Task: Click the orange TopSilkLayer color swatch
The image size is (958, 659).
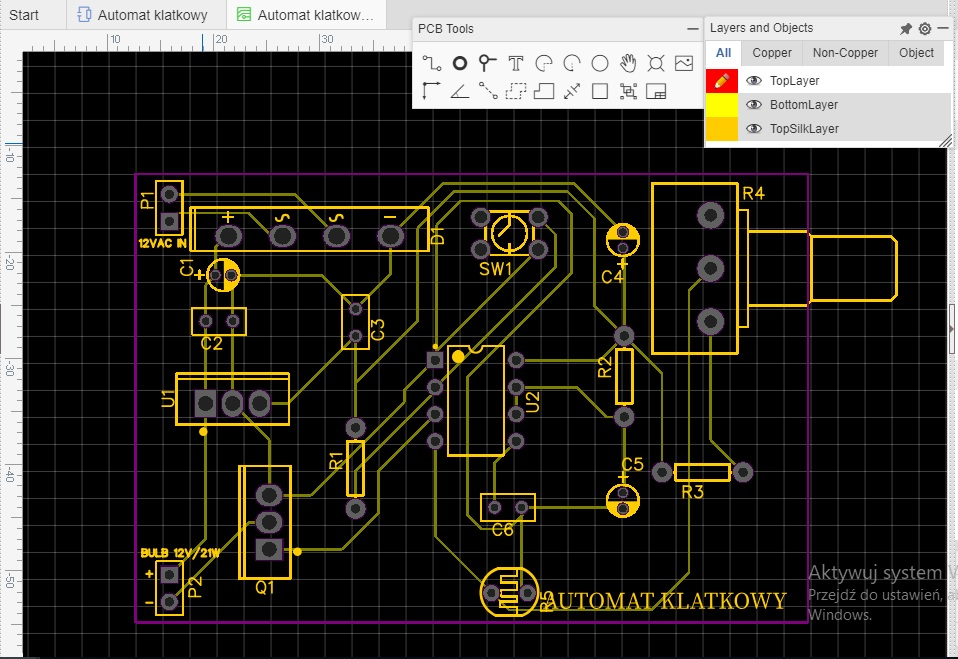Action: [722, 129]
